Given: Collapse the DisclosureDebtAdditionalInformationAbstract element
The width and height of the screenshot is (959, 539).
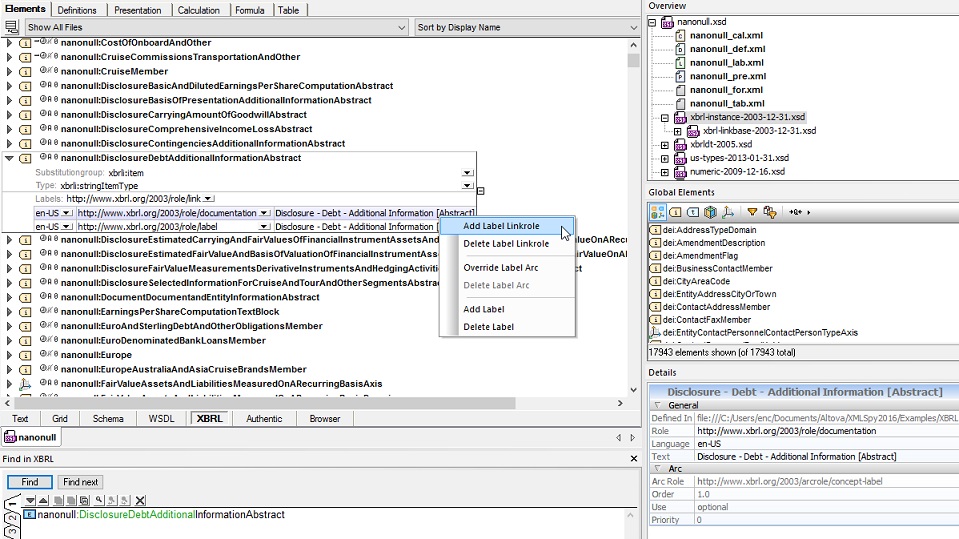Looking at the screenshot, I should pos(9,158).
